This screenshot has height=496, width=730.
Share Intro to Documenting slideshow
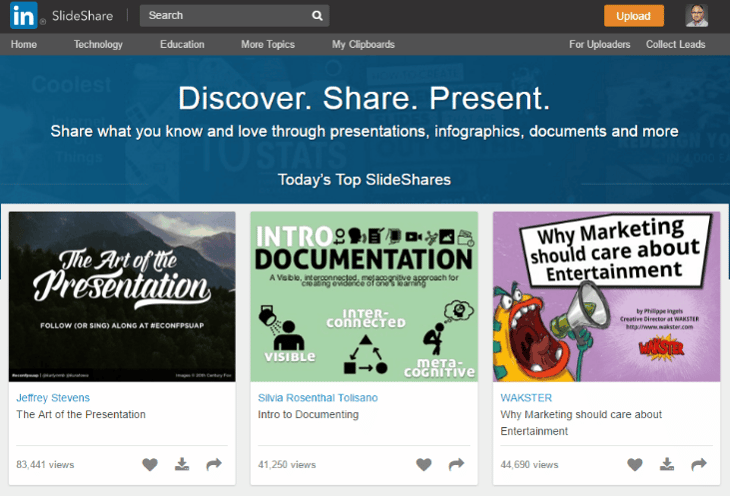[456, 464]
